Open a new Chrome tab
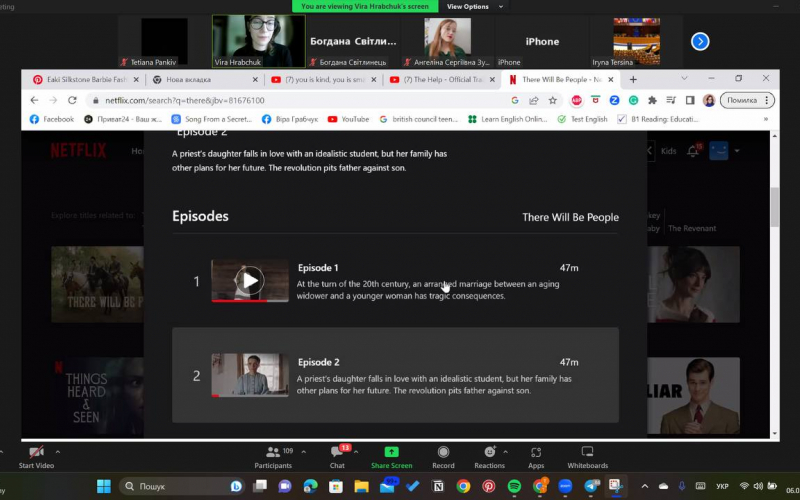 633,80
